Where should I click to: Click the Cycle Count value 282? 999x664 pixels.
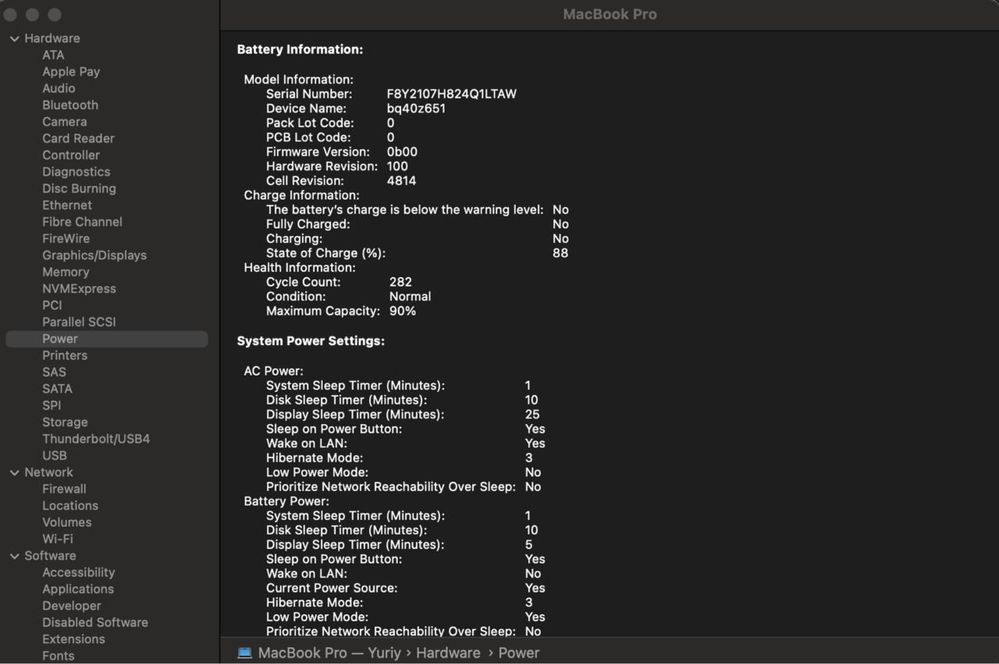(401, 282)
